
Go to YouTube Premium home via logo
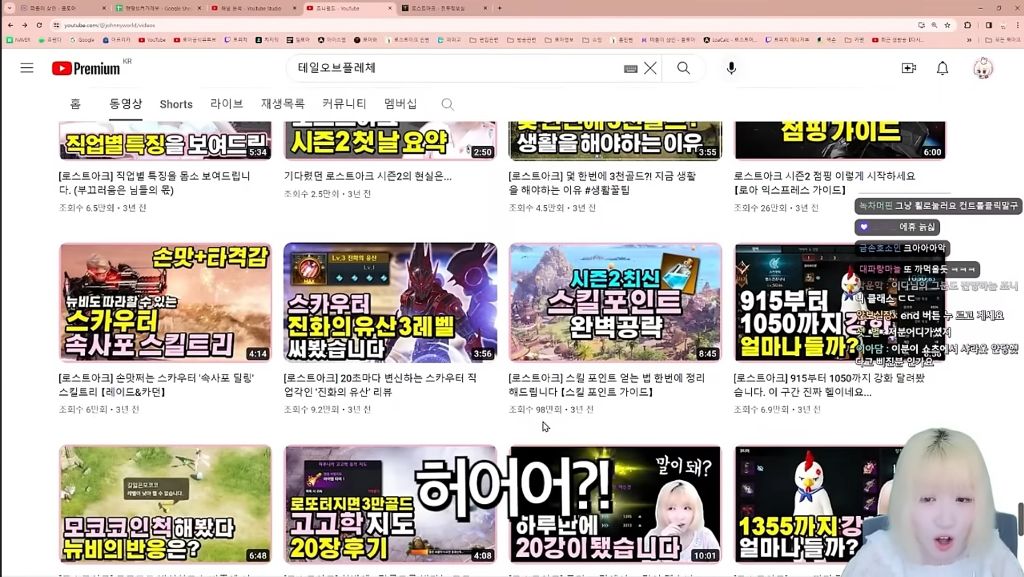(86, 69)
